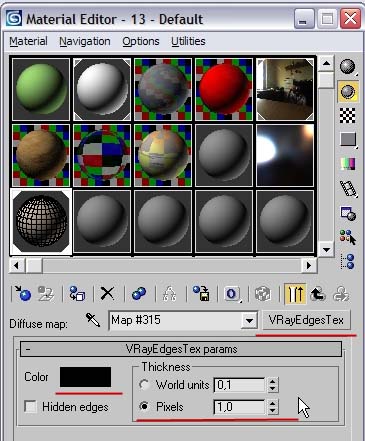
Task: Click the Put to Library icon
Action: (x=201, y=293)
